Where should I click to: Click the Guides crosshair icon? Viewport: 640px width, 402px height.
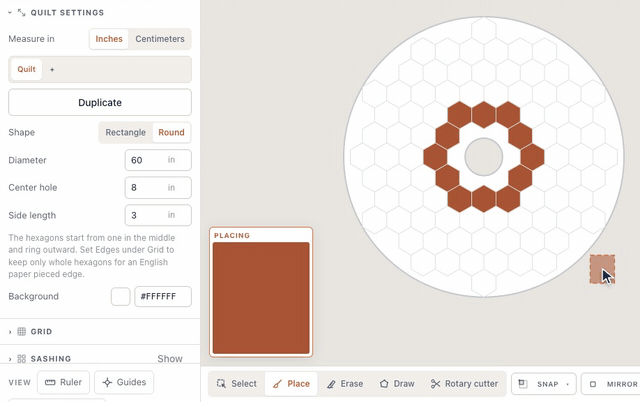(107, 382)
